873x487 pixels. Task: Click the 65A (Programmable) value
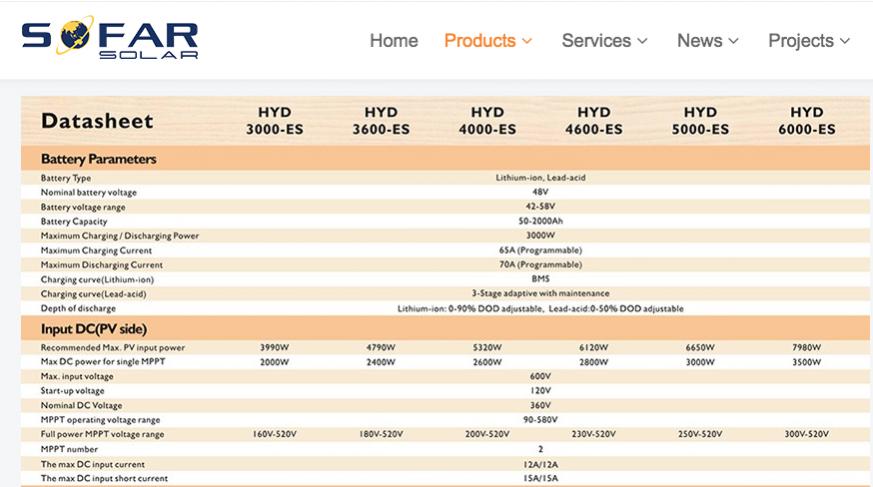(540, 250)
